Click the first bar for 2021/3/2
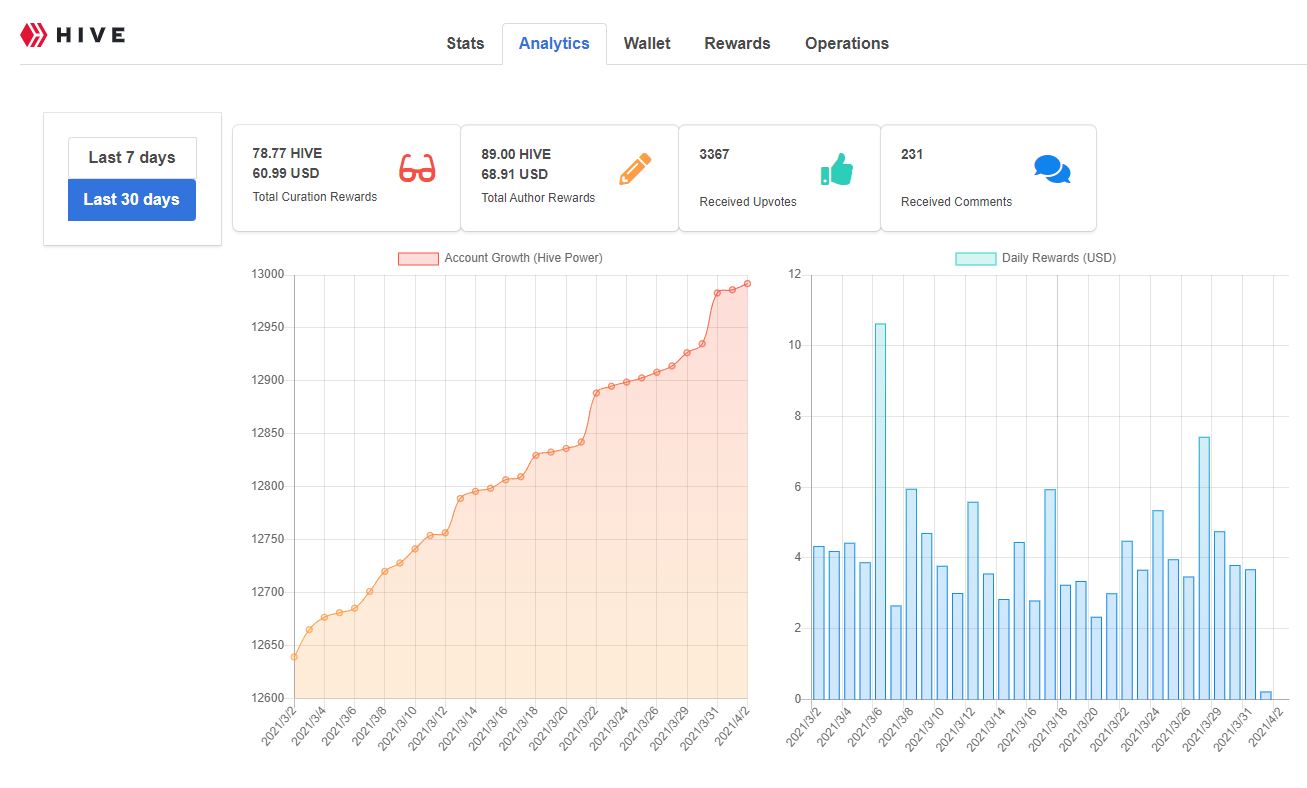The height and width of the screenshot is (788, 1307). click(818, 622)
